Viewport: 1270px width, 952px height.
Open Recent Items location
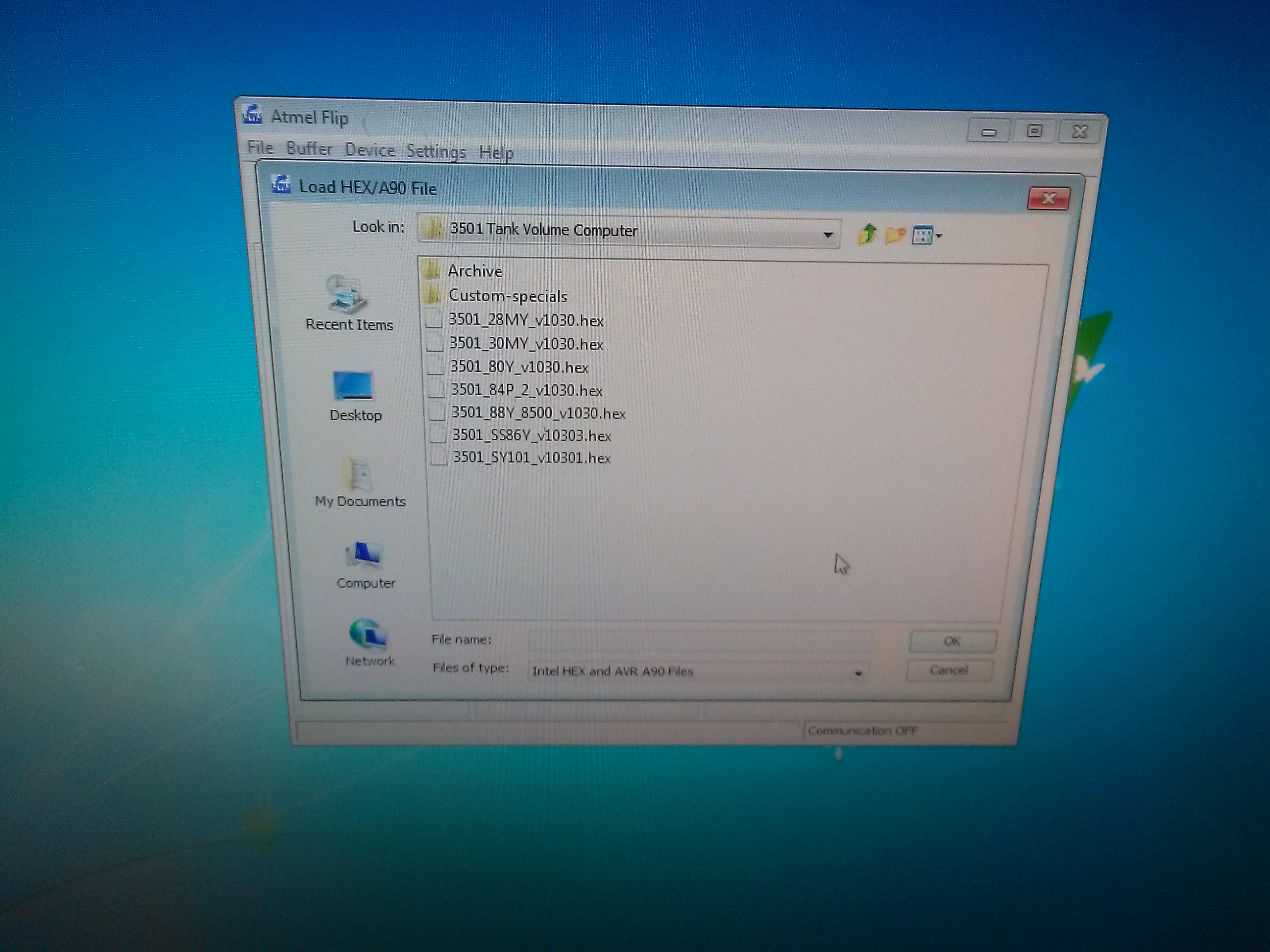tap(349, 304)
